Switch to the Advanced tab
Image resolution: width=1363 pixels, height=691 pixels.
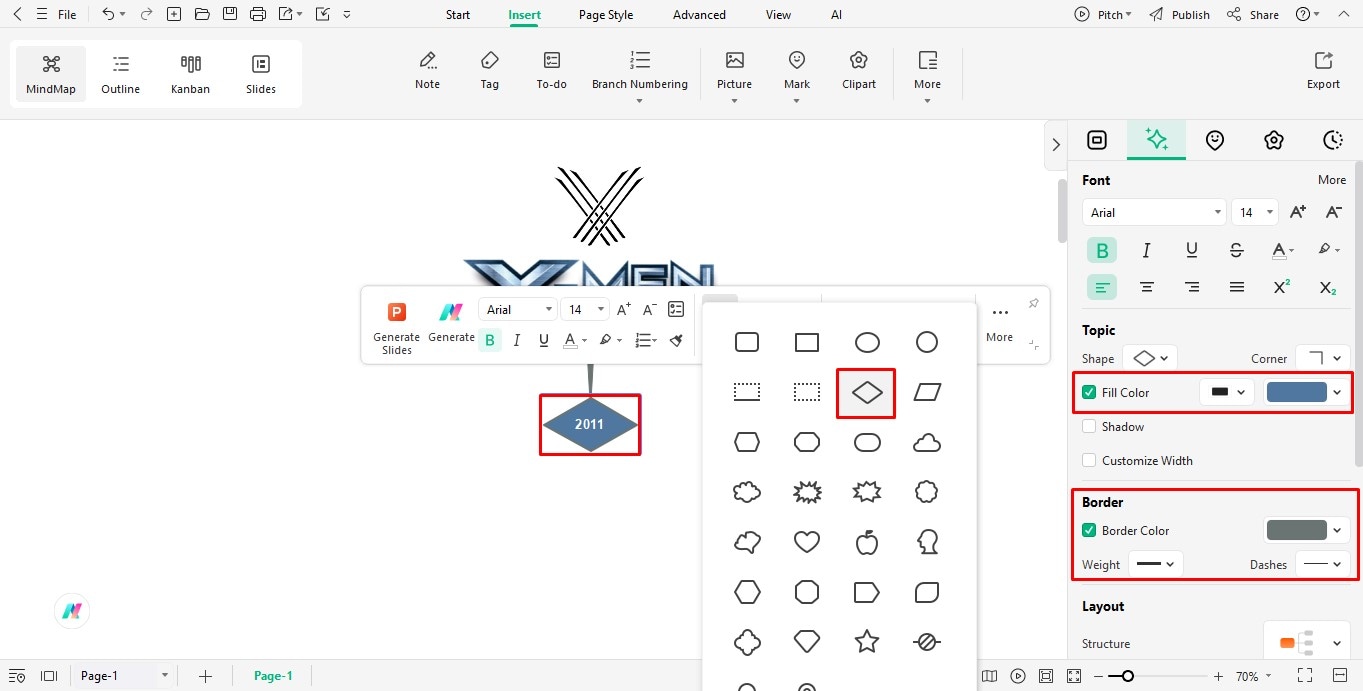pyautogui.click(x=699, y=15)
